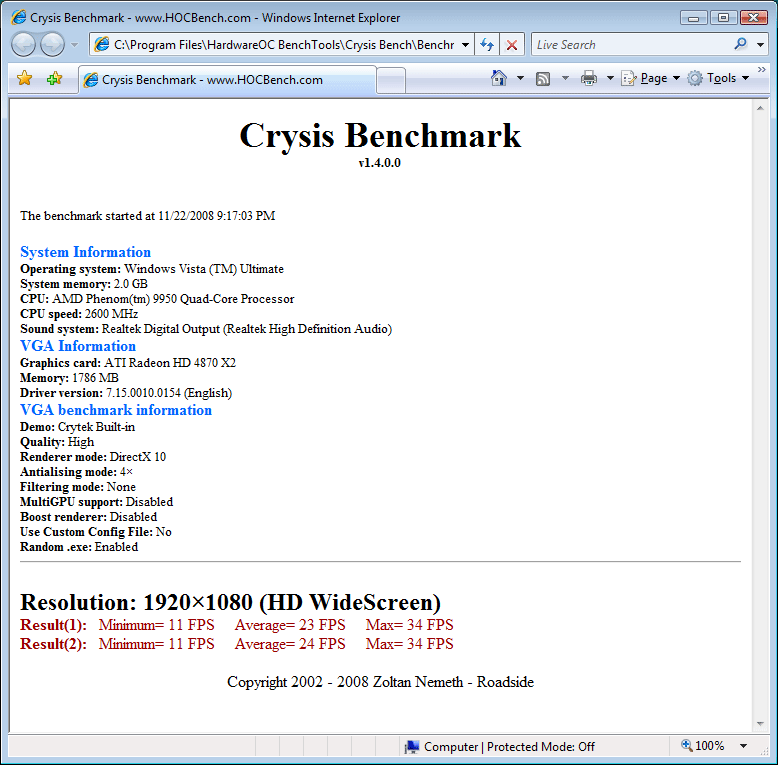Click the address bar path field
This screenshot has height=765, width=778.
tap(276, 45)
